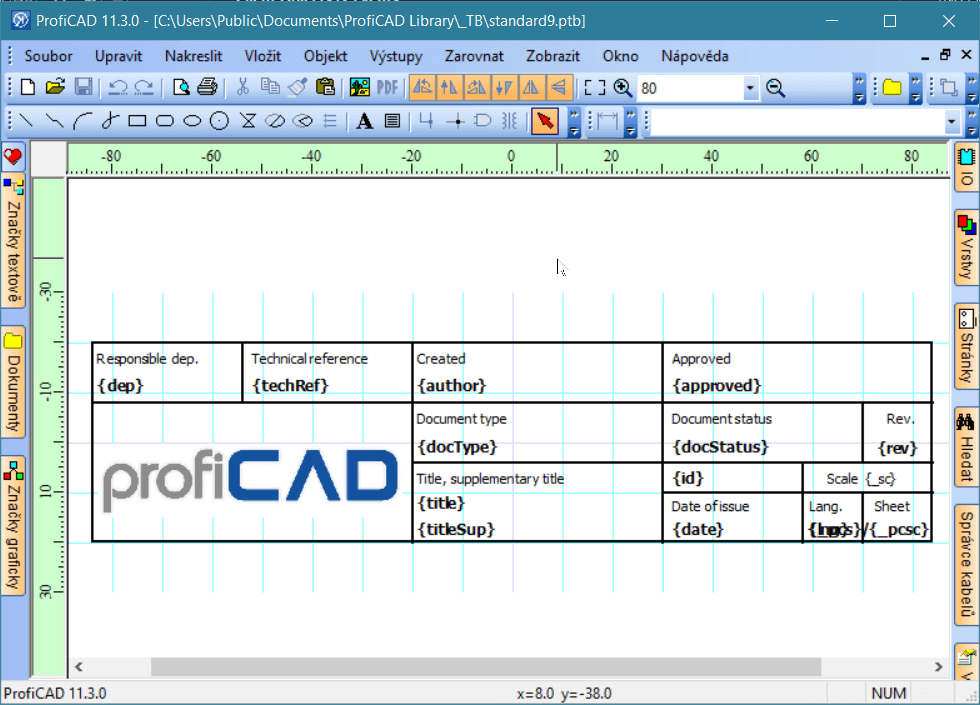Toggle the orange horizontal mirror button

pos(531,88)
